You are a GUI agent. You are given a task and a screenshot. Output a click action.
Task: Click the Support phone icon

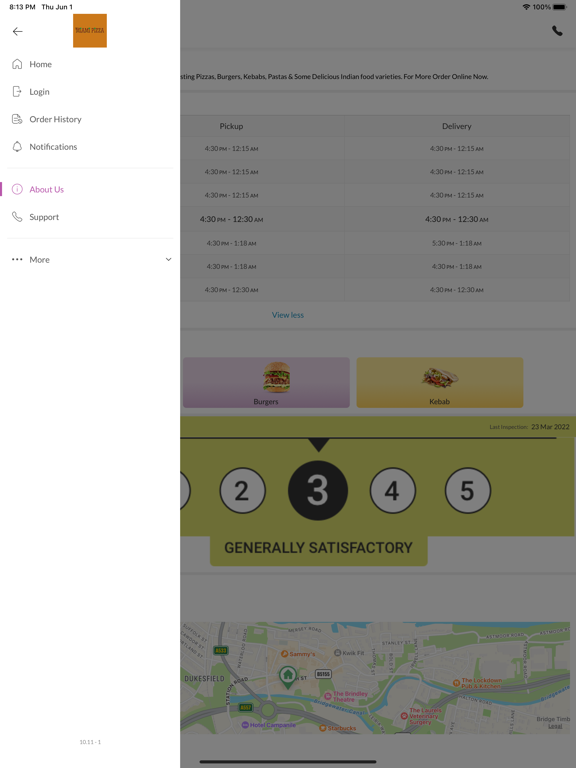coord(17,216)
